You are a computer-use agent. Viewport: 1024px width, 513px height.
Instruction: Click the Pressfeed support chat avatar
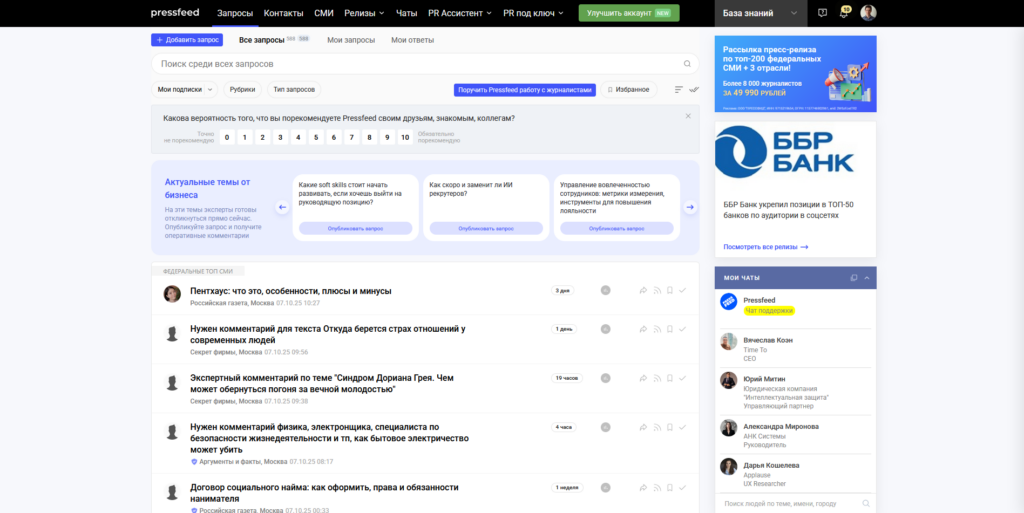coord(728,302)
